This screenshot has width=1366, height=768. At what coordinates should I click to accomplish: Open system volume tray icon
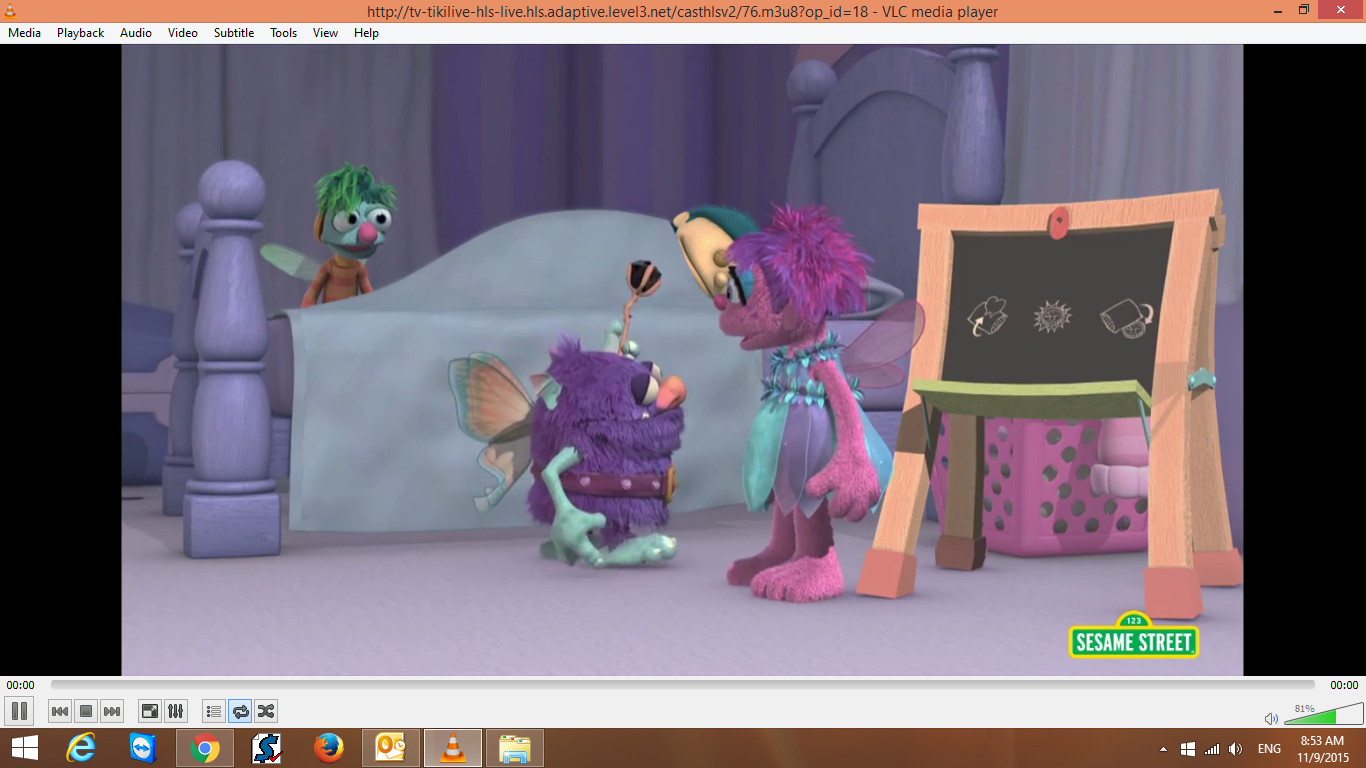1236,748
